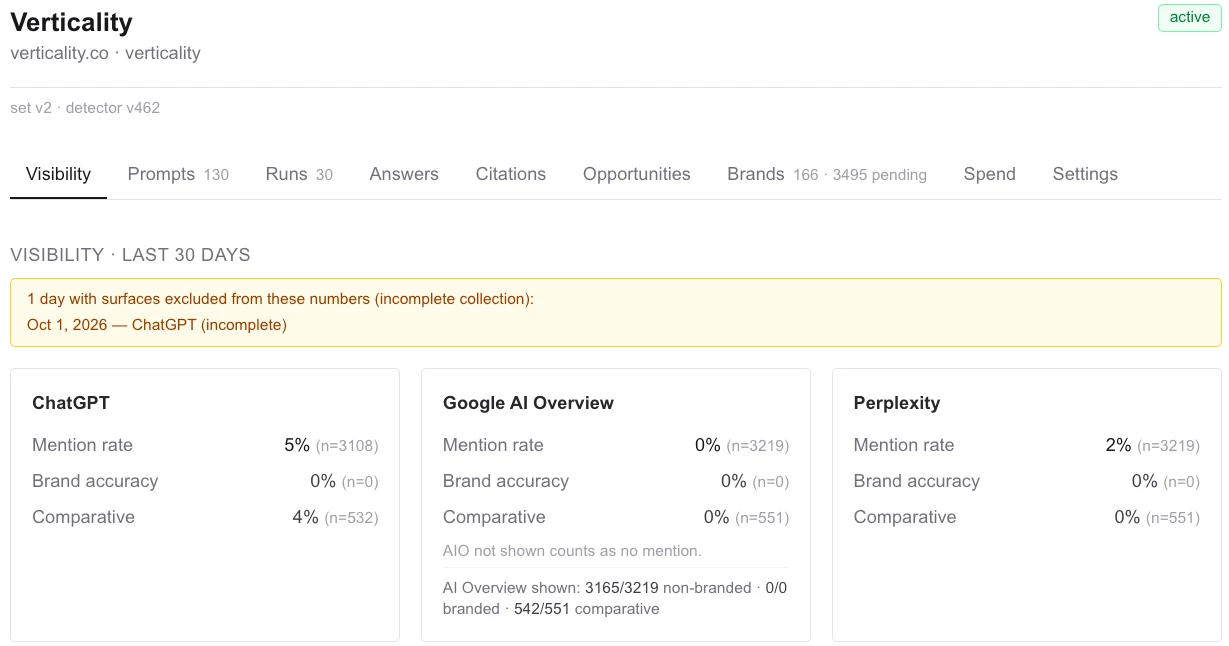This screenshot has width=1229, height=646.
Task: Open the Prompts tab
Action: coord(178,174)
